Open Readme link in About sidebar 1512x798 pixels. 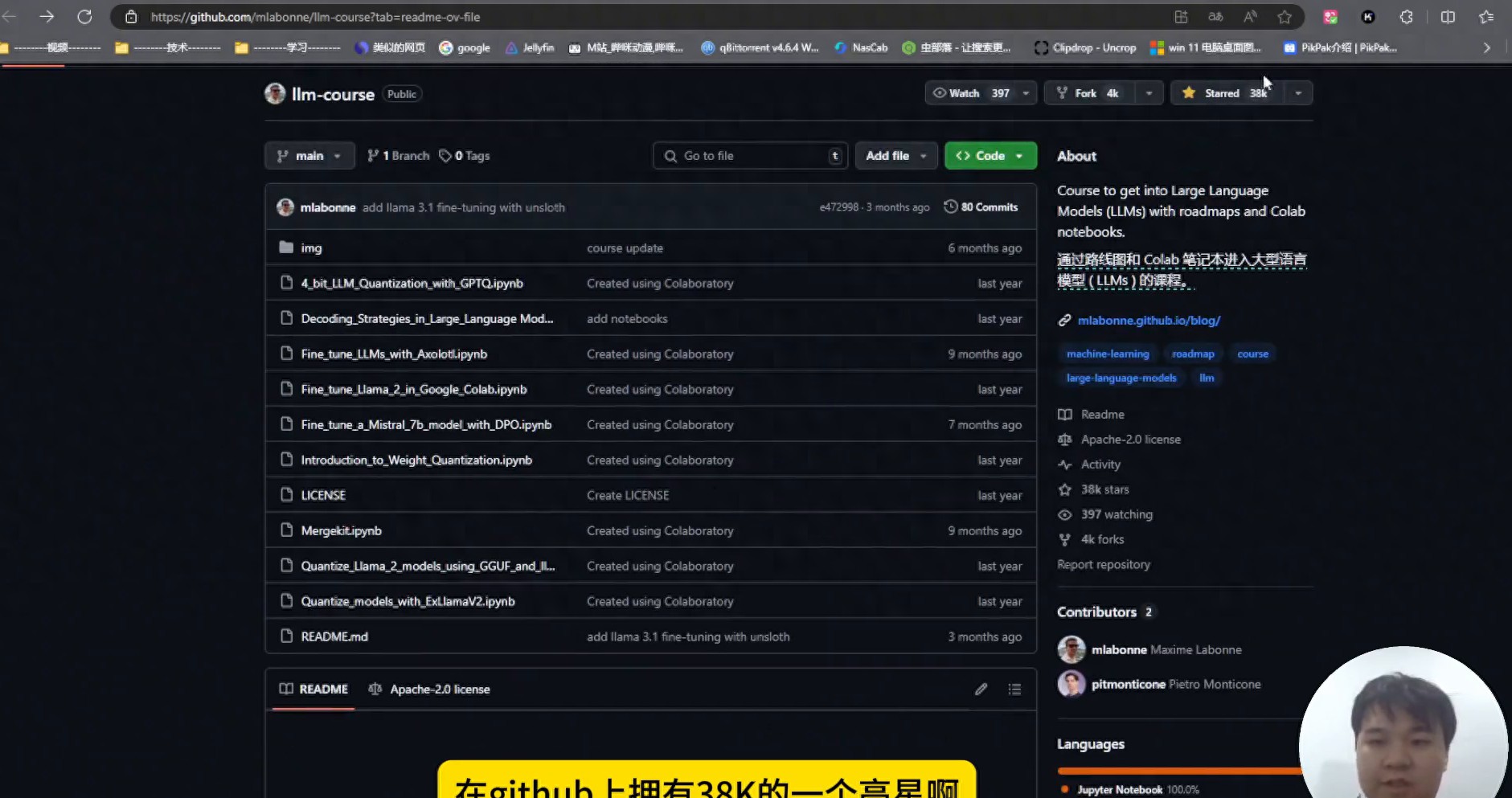[x=1102, y=415]
